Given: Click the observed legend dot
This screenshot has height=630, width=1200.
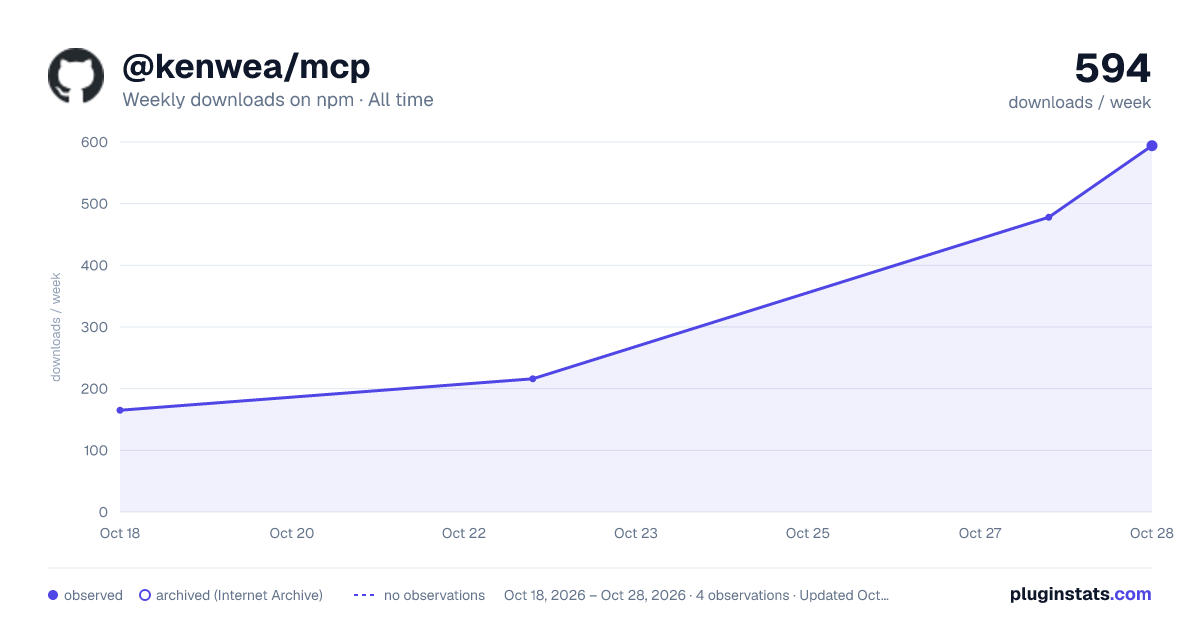Looking at the screenshot, I should click(53, 595).
